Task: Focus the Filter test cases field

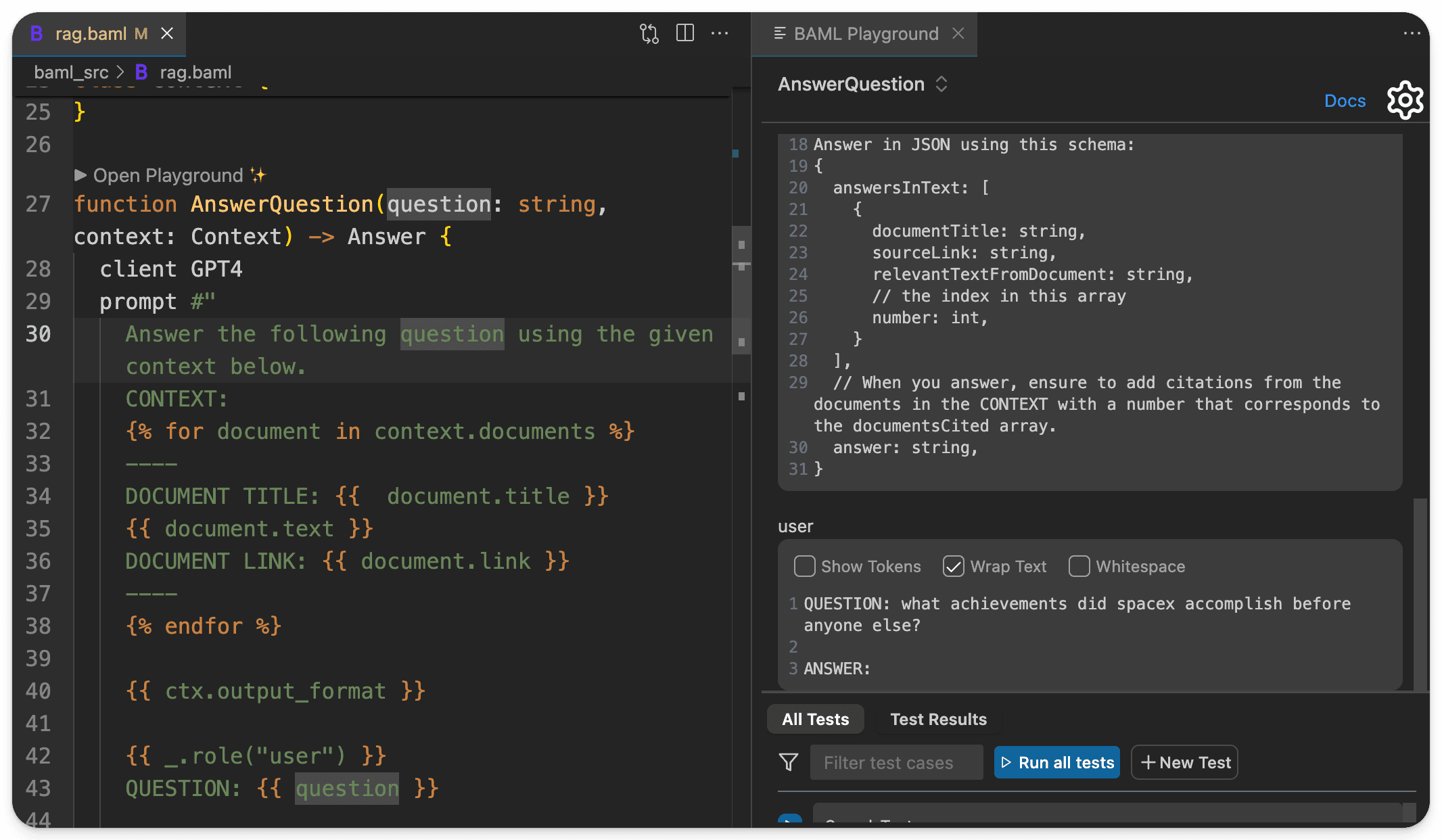Action: [x=896, y=762]
